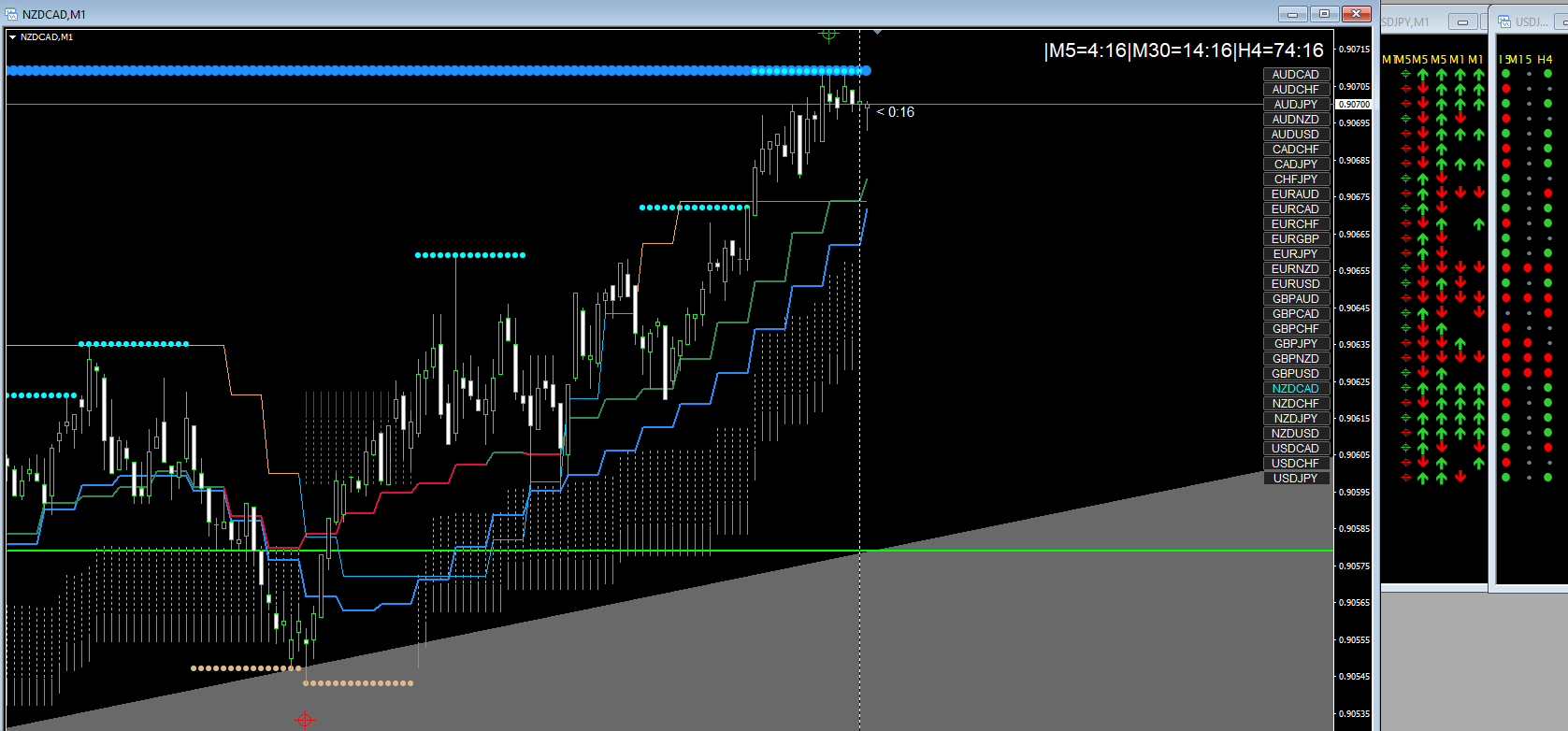Image resolution: width=1568 pixels, height=731 pixels.
Task: Click the AUDNZD symbol button
Action: coord(1296,120)
